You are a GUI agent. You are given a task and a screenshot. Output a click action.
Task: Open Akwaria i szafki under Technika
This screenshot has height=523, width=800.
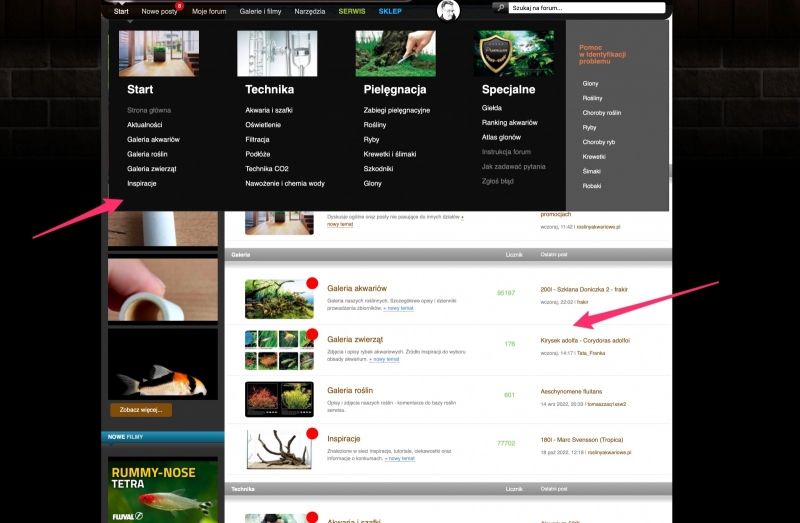(x=269, y=110)
